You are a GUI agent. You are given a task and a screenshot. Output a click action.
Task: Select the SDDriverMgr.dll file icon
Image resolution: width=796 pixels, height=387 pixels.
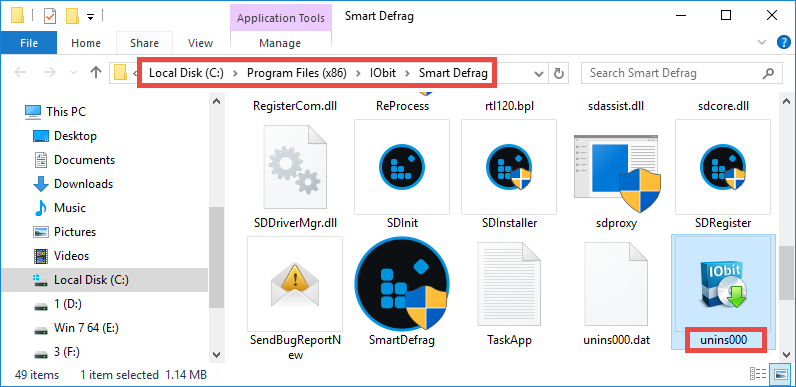pyautogui.click(x=295, y=168)
